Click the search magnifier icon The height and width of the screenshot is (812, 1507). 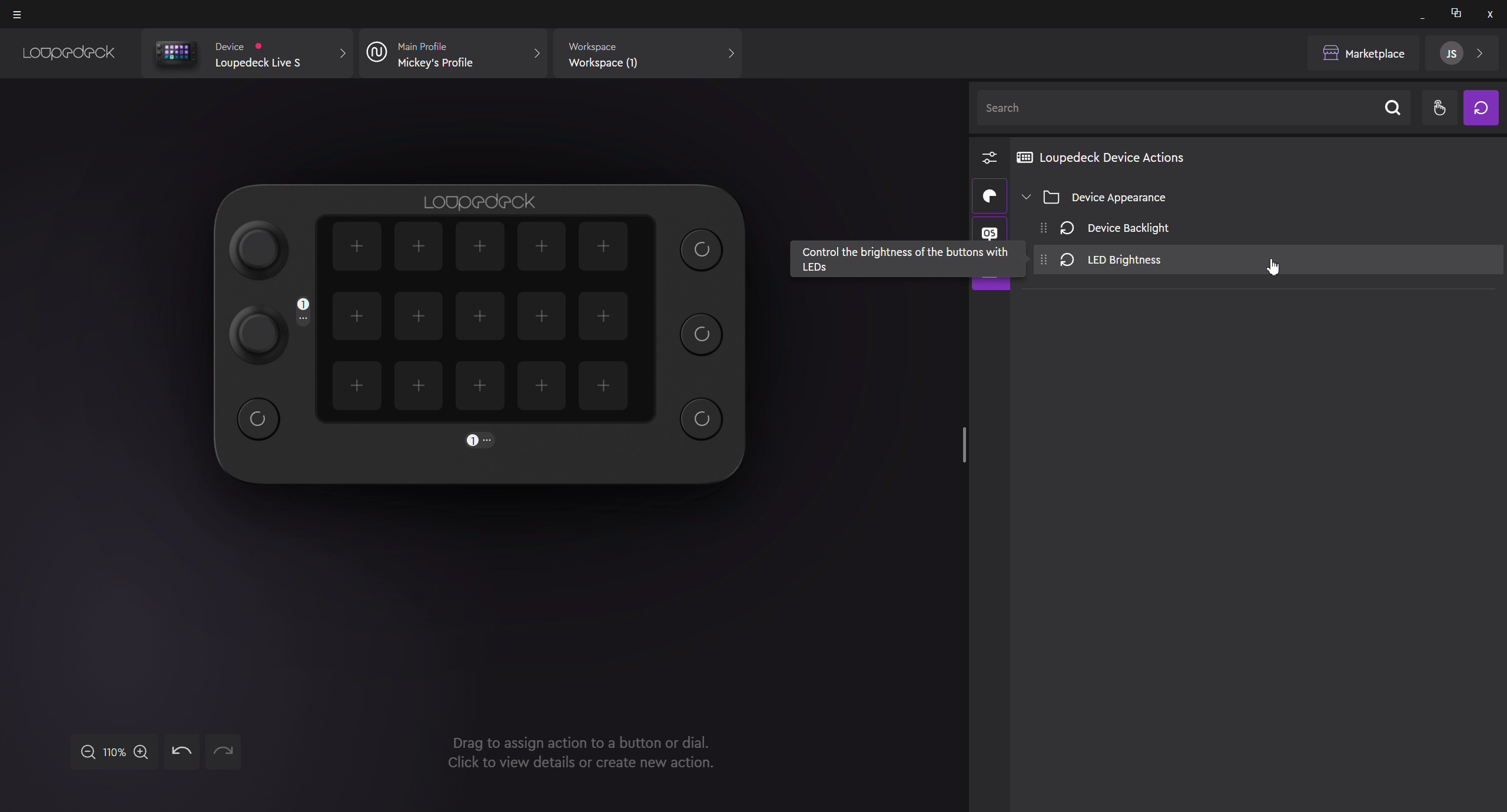[1392, 108]
